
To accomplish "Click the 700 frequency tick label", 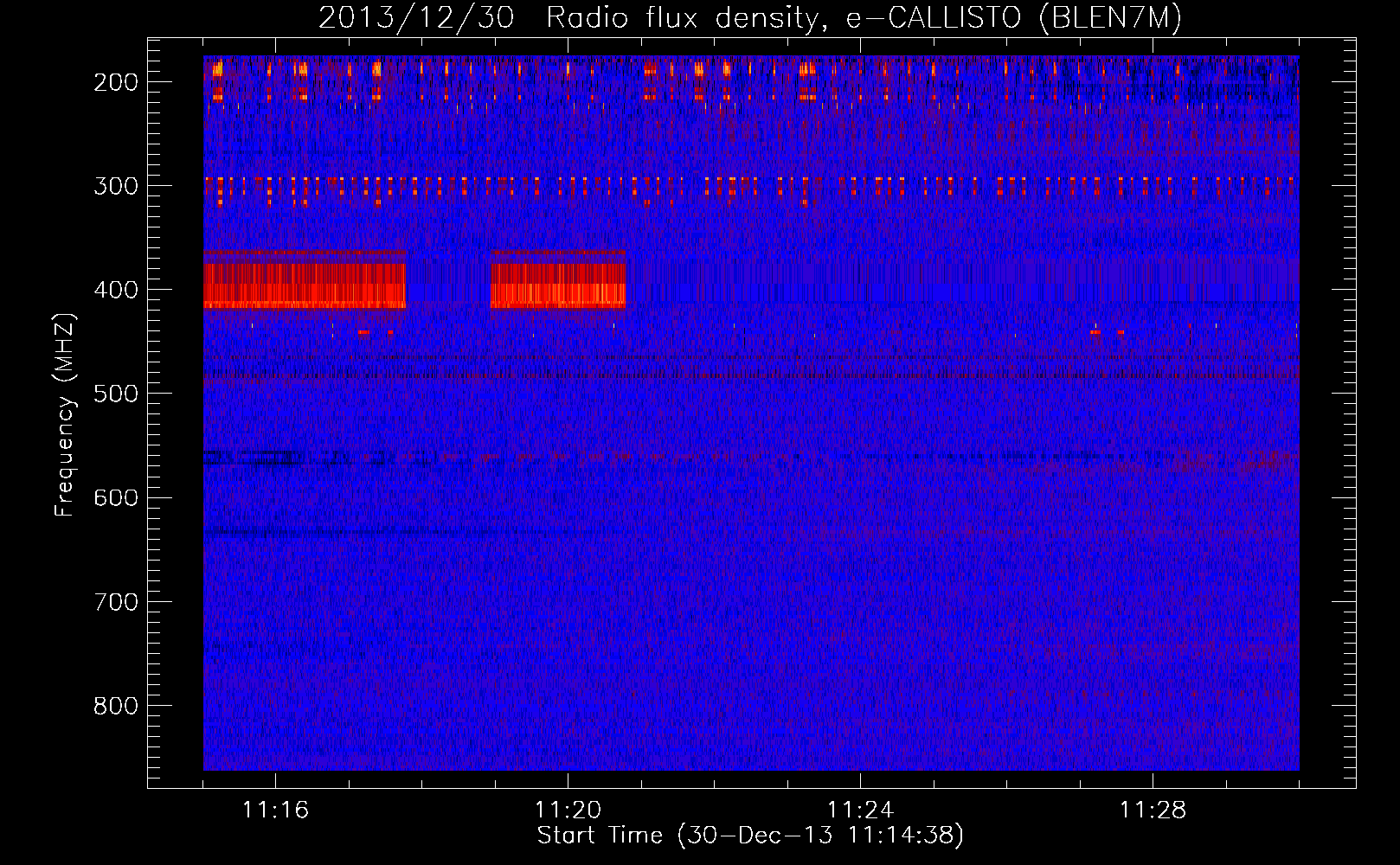I will tap(116, 601).
